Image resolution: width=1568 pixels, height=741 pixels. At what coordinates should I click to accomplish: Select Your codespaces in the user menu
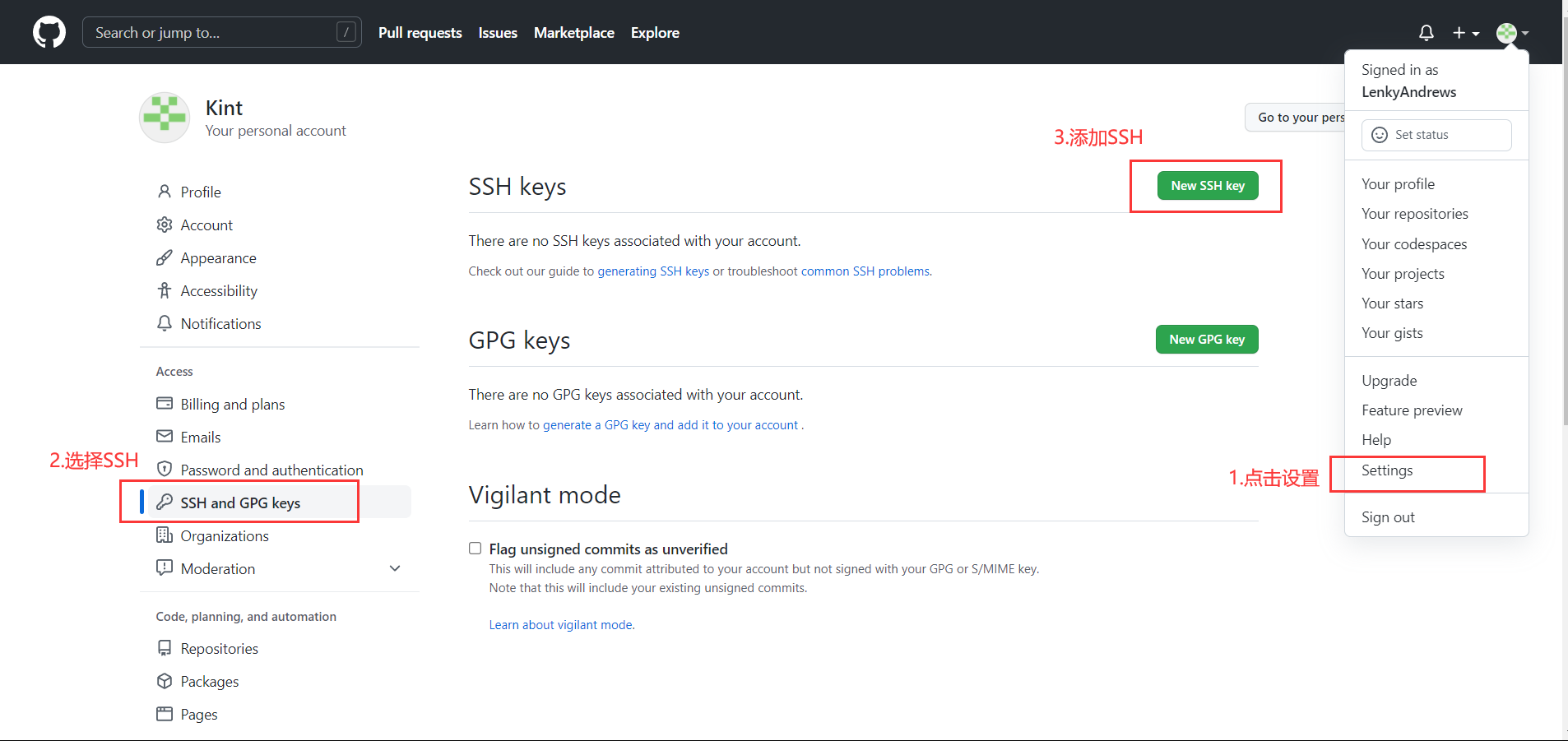click(1436, 244)
